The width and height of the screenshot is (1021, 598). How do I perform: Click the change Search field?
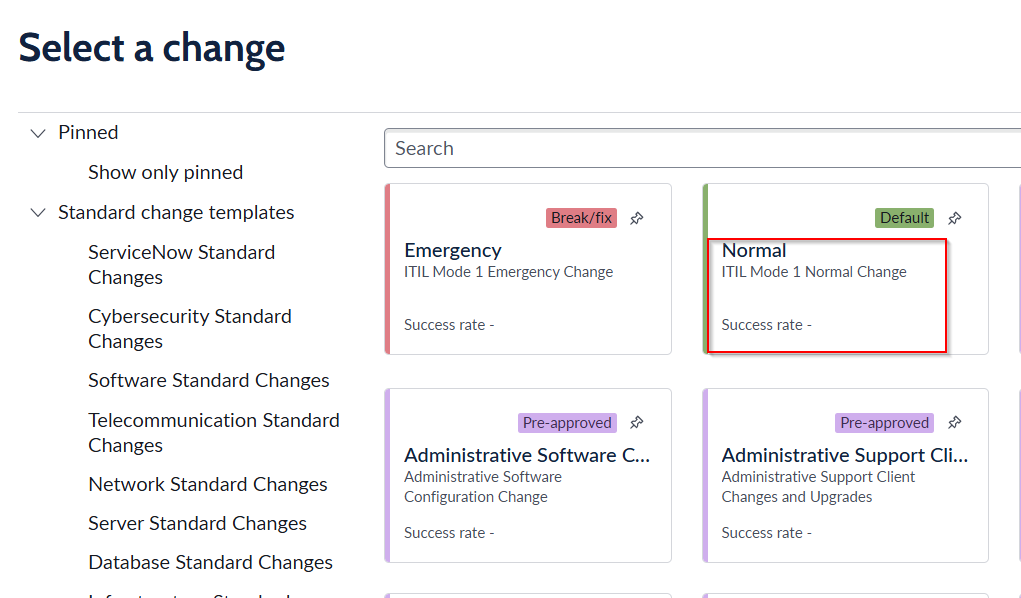(x=703, y=149)
